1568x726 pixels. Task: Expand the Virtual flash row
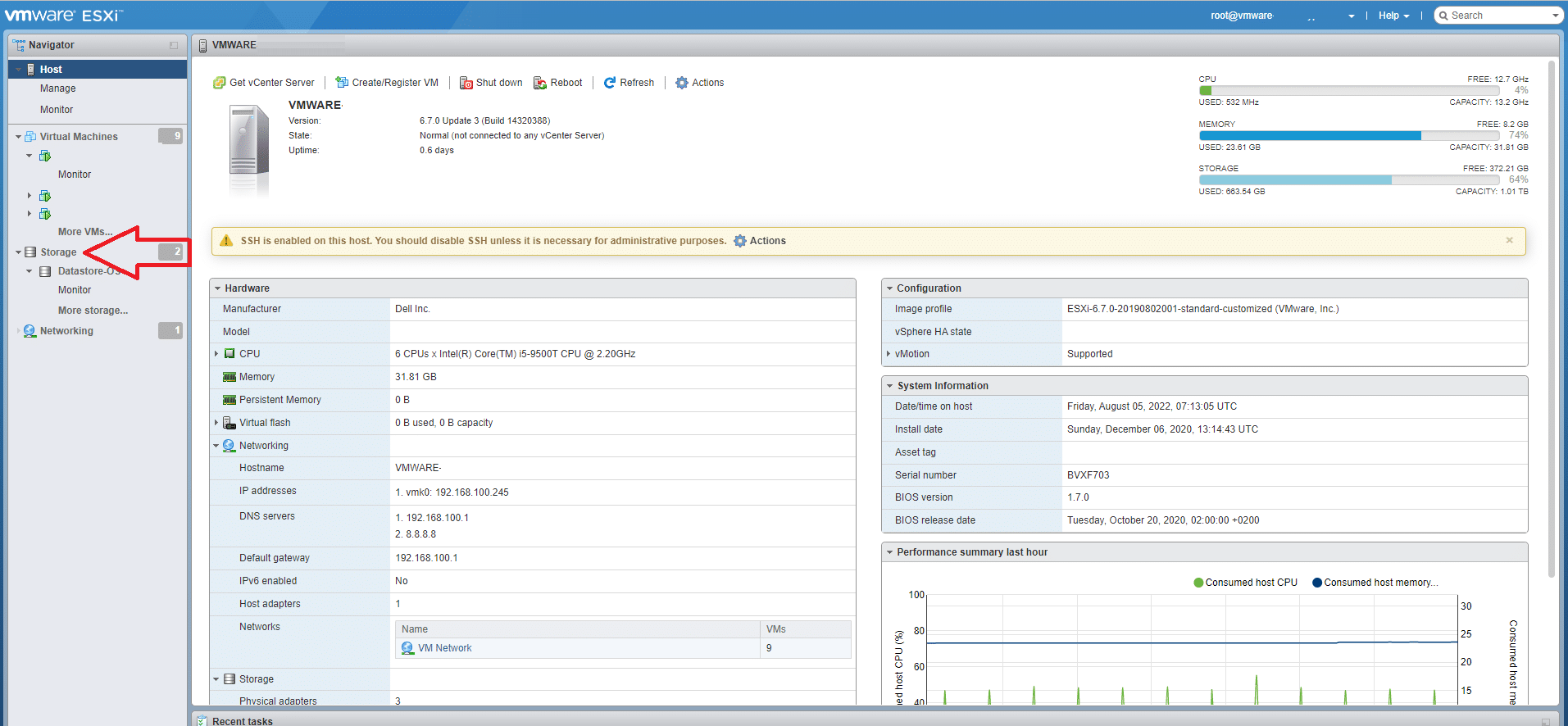[216, 423]
